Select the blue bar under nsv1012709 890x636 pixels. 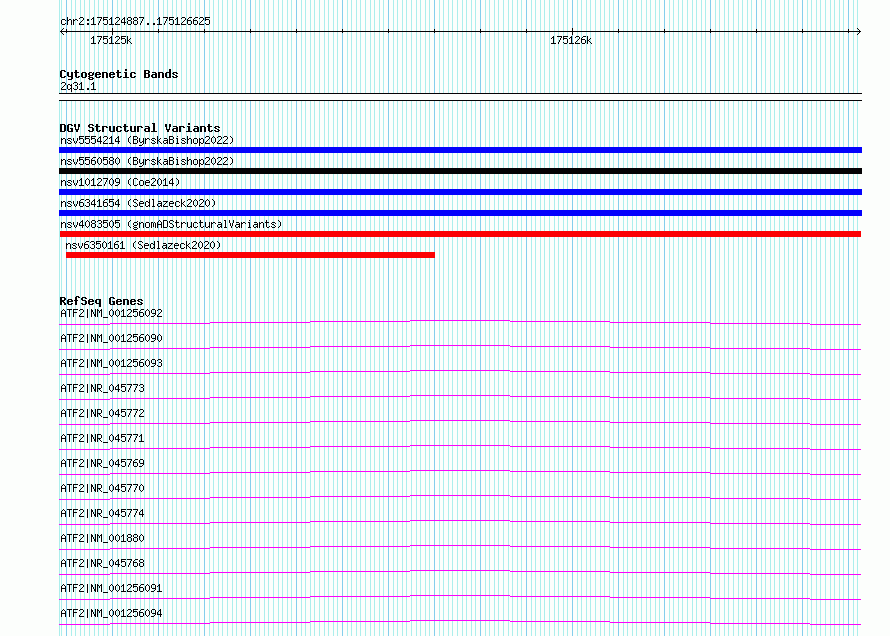460,192
